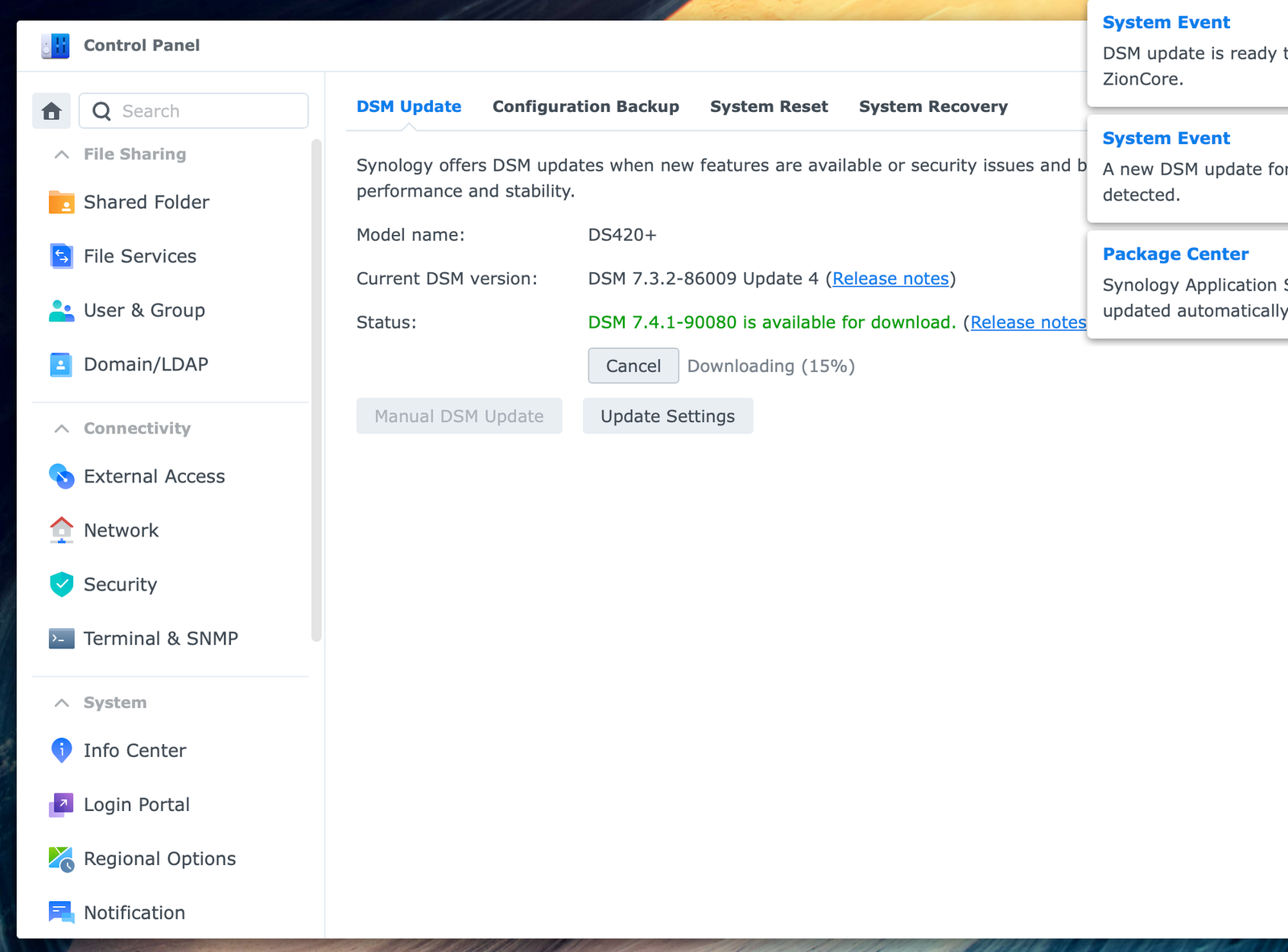Switch to the DSM Update tab
Viewport: 1288px width, 952px height.
[x=409, y=106]
